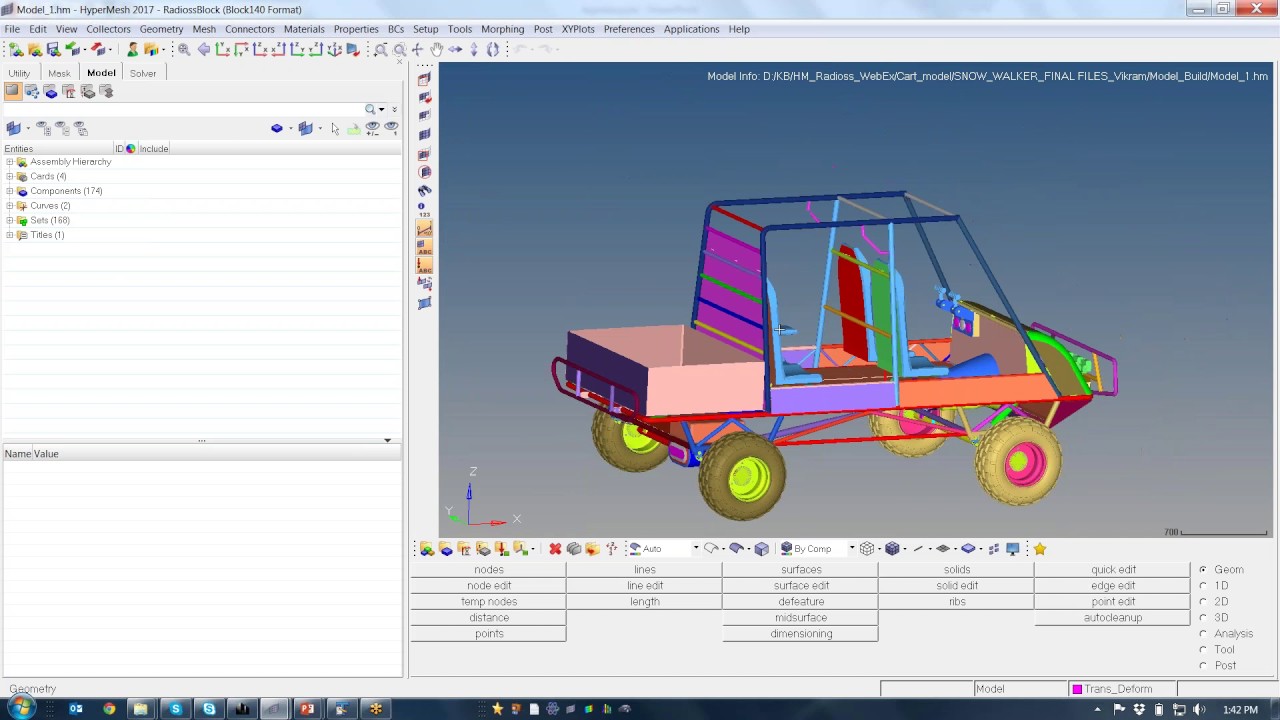Screen dimensions: 1280x720
Task: Switch to the Utility tab
Action: tap(19, 73)
